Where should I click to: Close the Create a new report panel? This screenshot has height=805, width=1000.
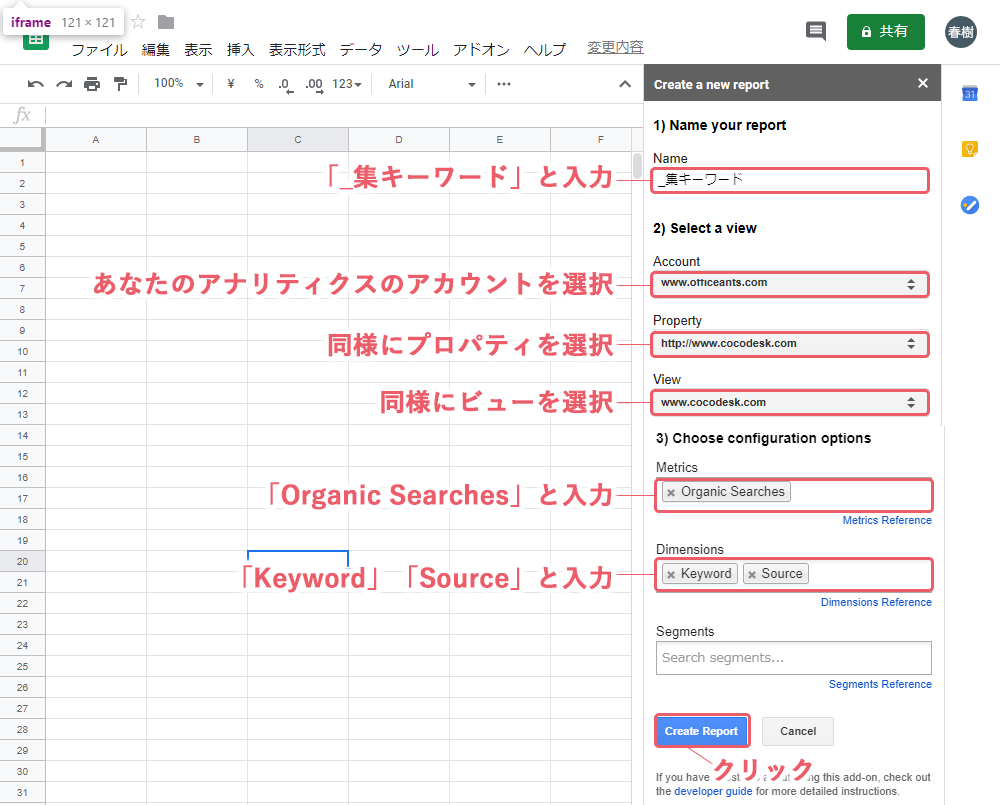[922, 83]
